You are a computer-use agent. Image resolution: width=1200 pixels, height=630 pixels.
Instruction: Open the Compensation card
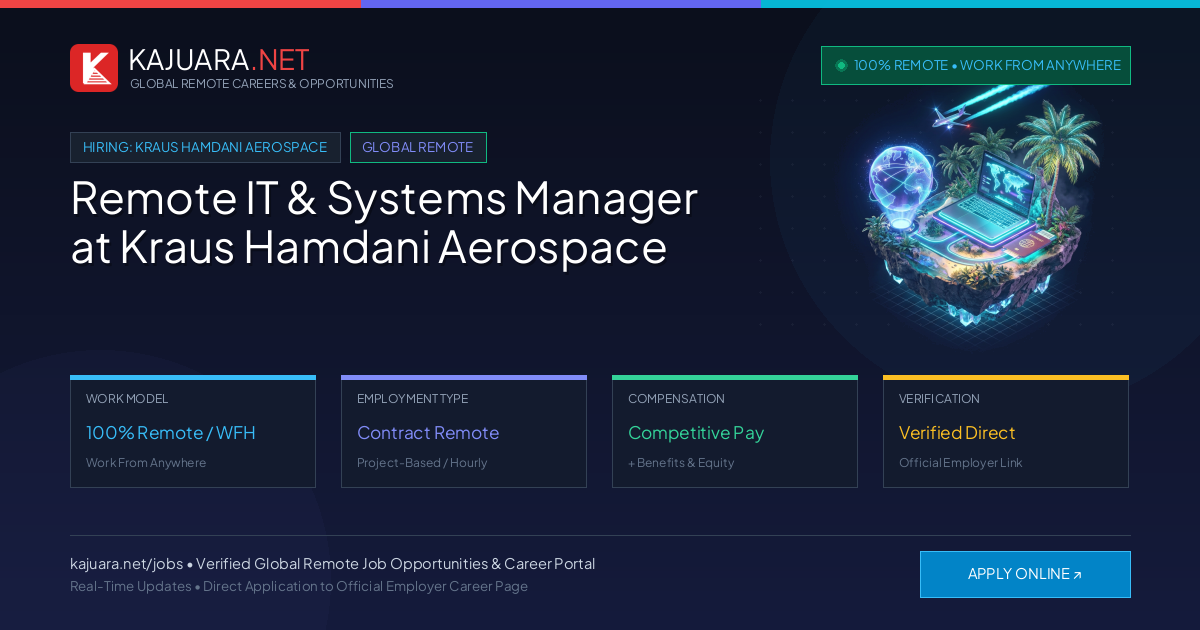pos(735,431)
